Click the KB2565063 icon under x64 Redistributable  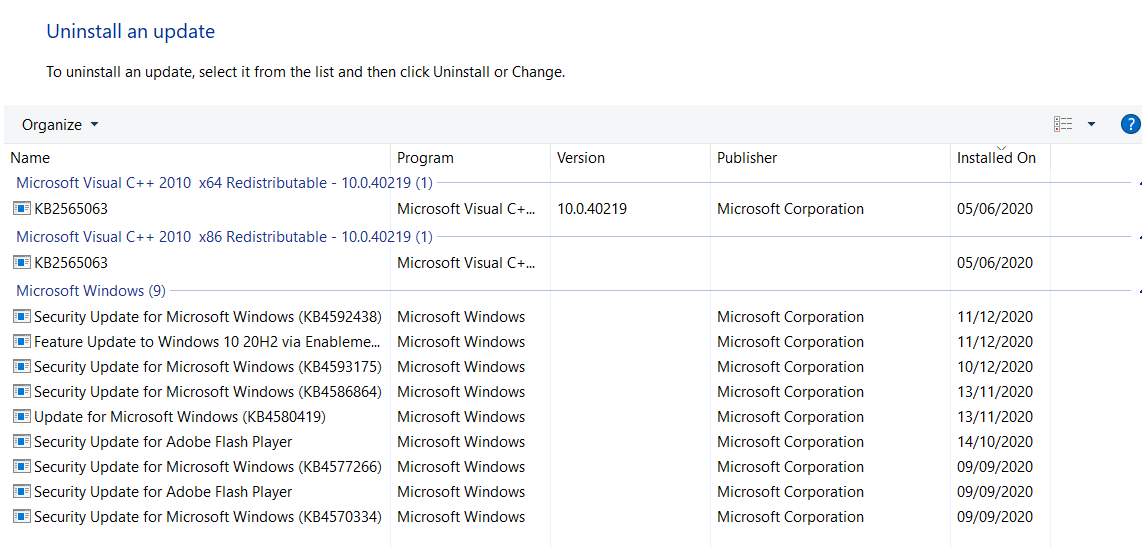pos(22,209)
